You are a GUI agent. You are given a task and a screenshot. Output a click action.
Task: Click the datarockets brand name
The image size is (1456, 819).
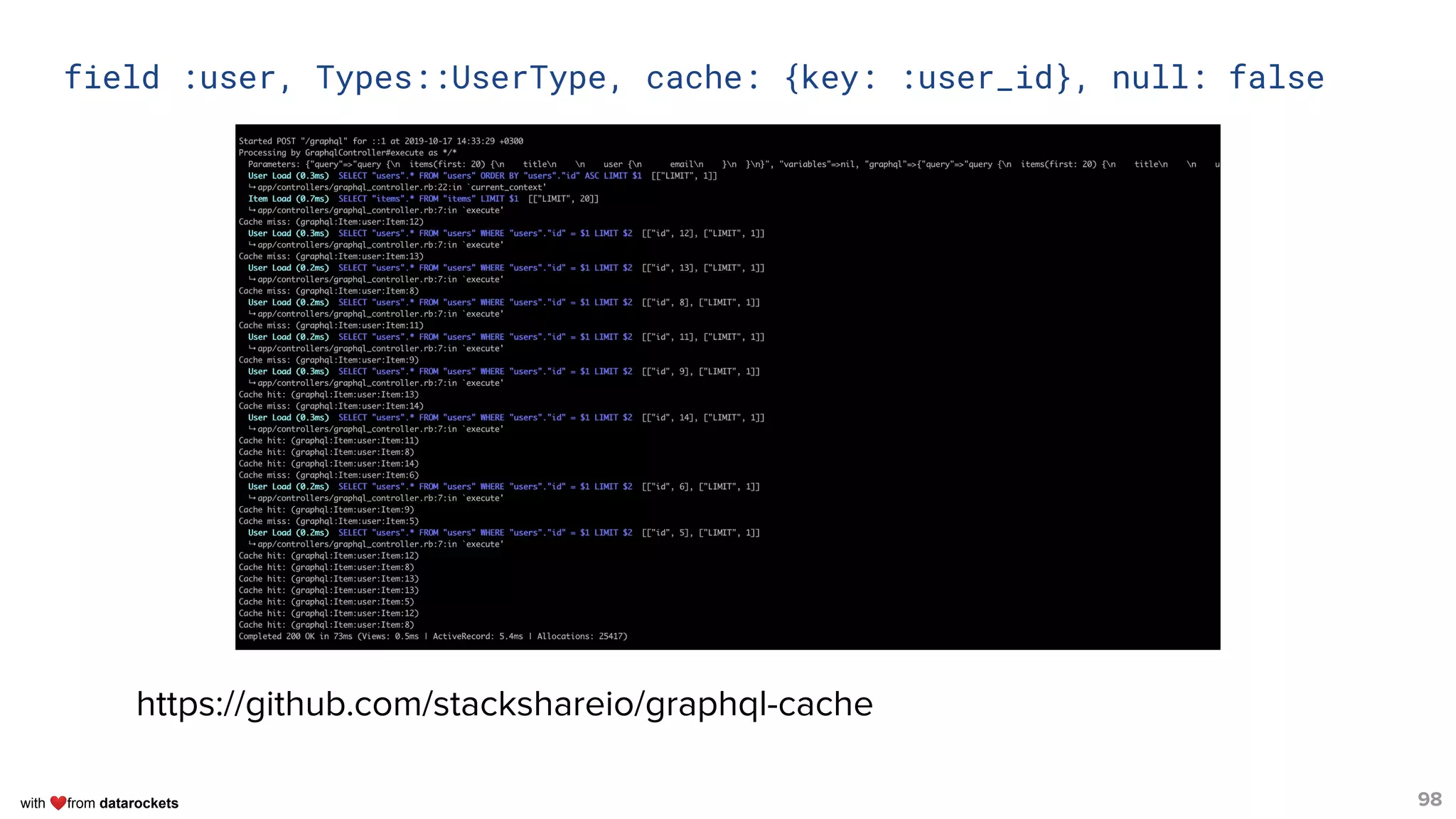(139, 803)
